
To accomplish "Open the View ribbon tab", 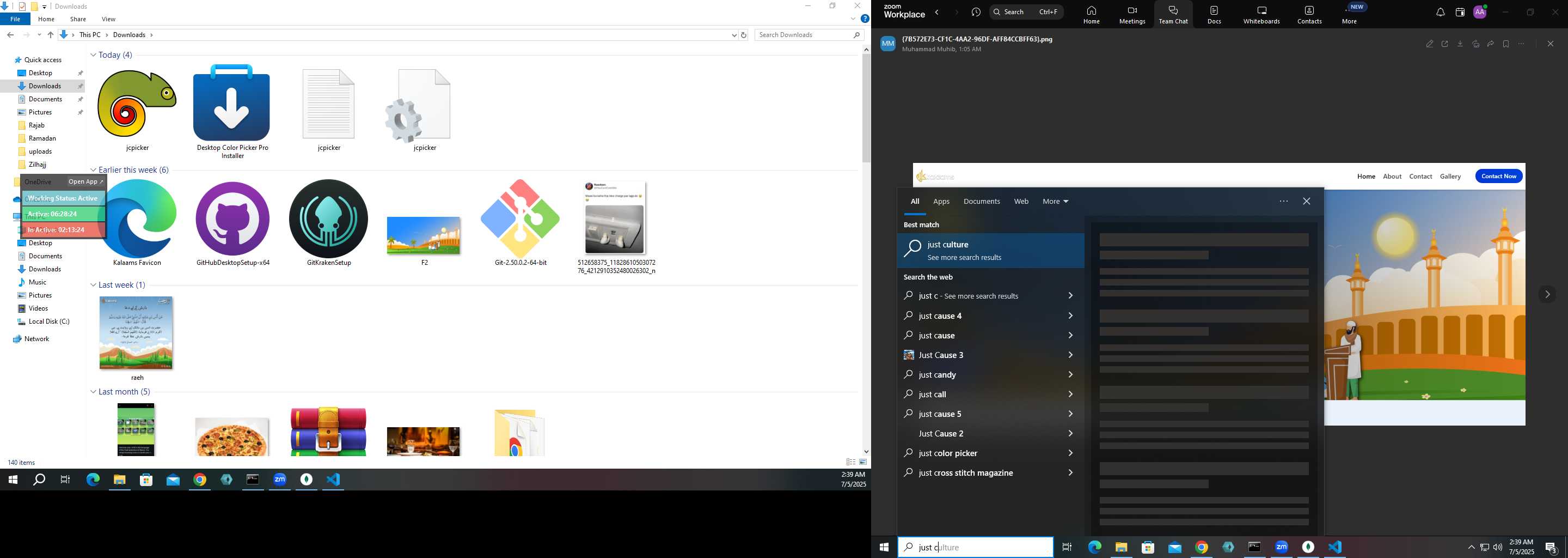I will coord(108,20).
